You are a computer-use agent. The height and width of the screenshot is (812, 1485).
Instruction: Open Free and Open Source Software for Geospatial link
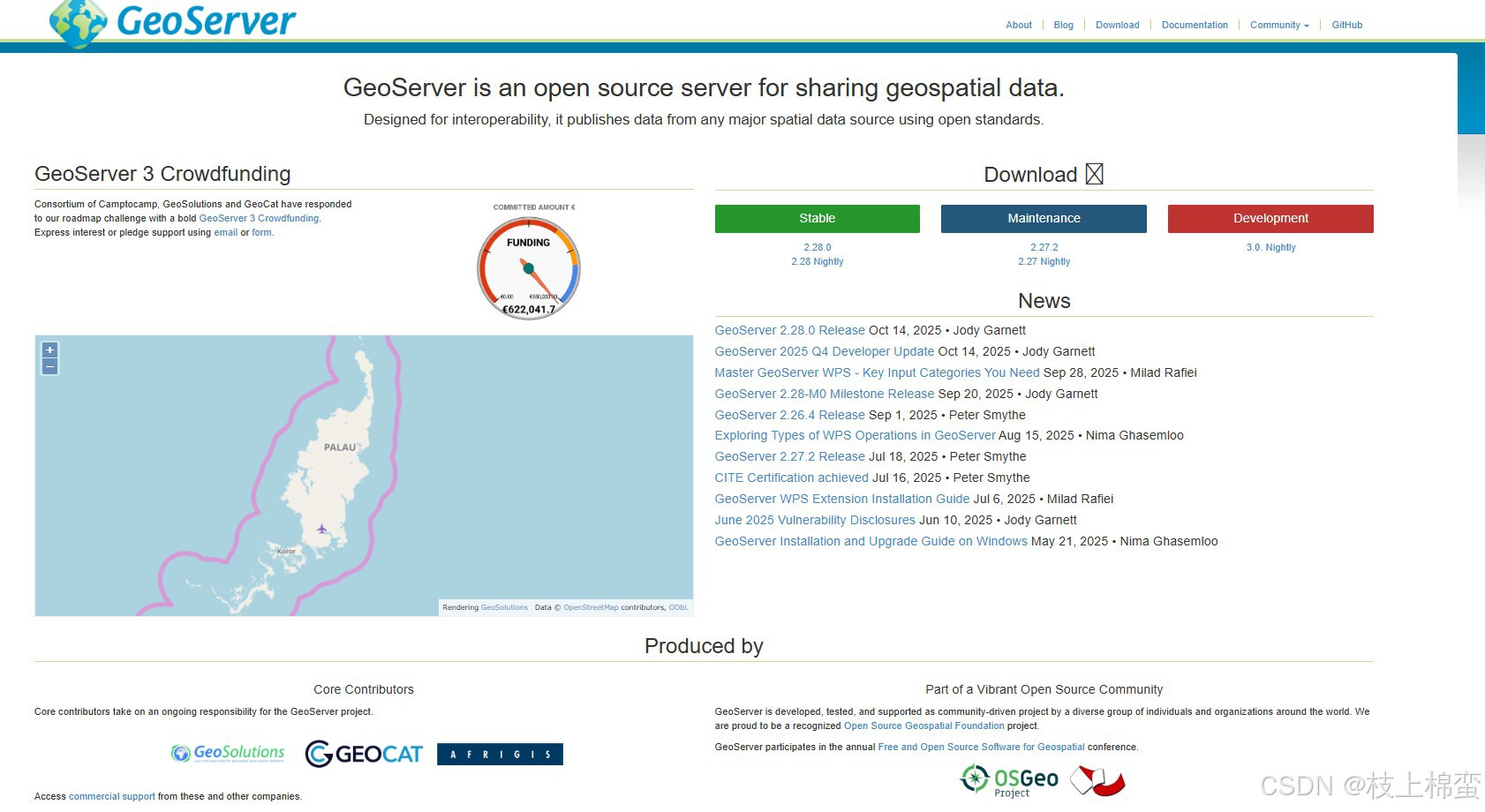point(981,747)
